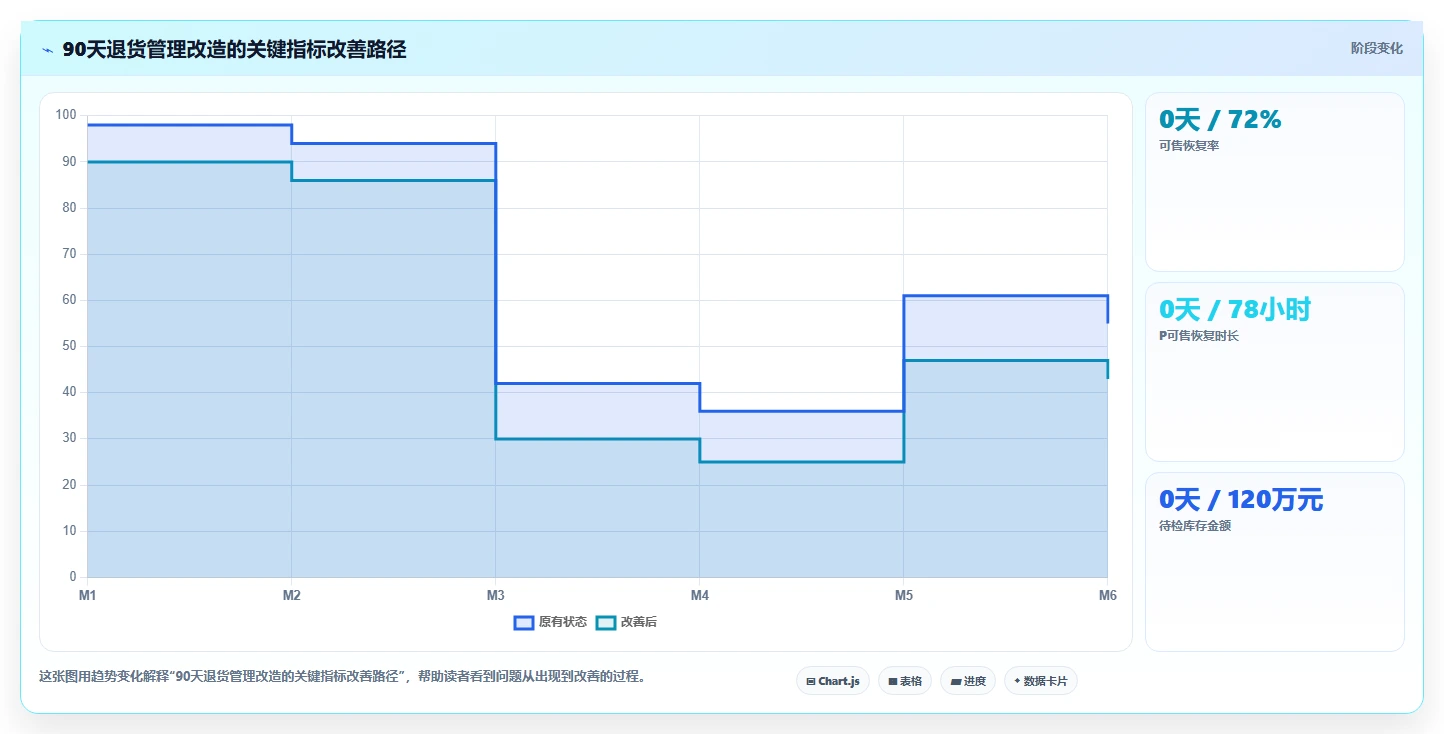
Task: Click the icon in the 进度 chip
Action: 956,682
